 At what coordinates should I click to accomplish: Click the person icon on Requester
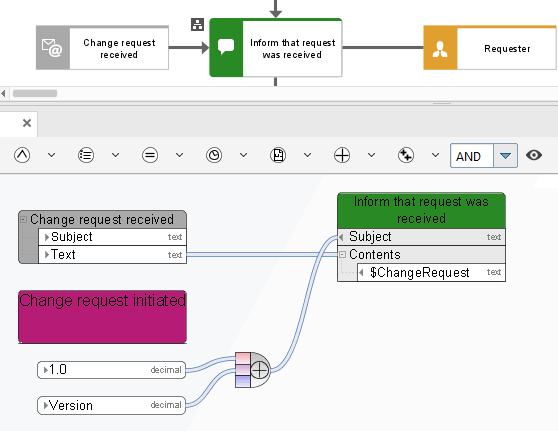440,49
